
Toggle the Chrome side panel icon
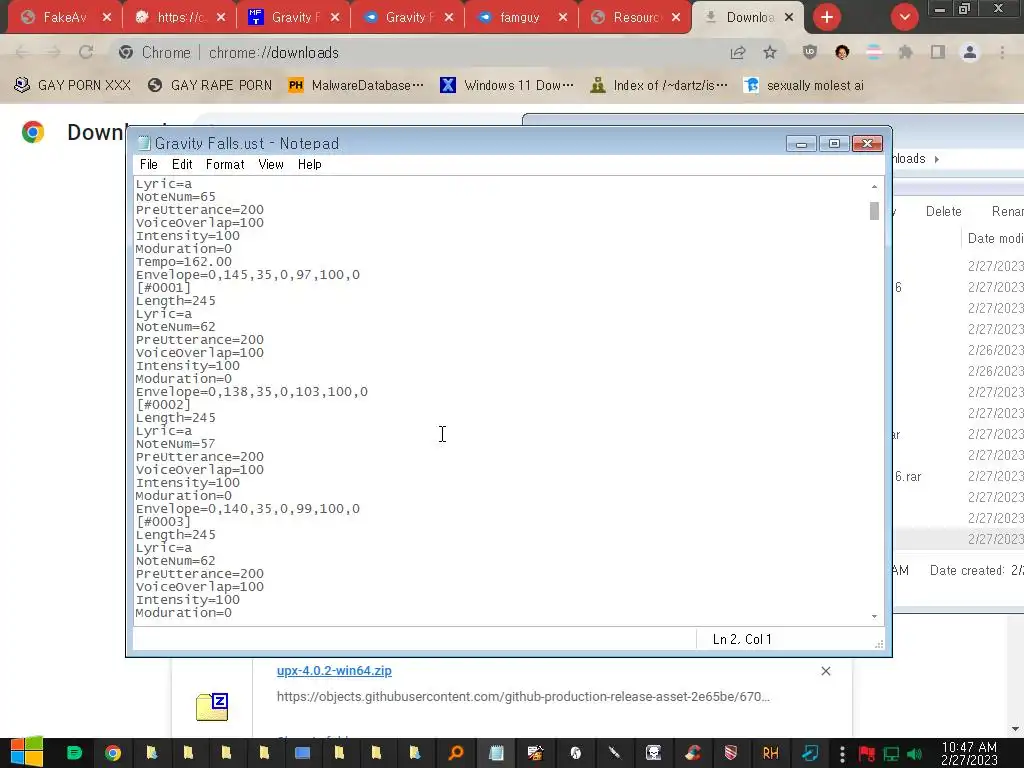(938, 53)
